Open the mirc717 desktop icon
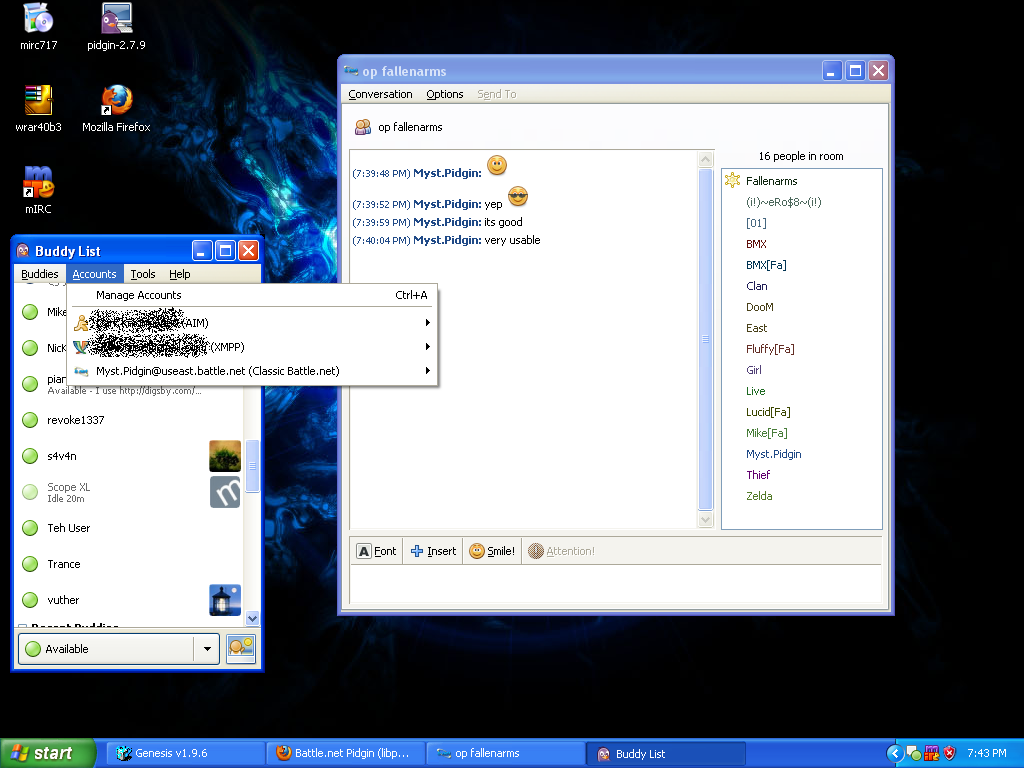This screenshot has width=1024, height=768. [x=39, y=18]
